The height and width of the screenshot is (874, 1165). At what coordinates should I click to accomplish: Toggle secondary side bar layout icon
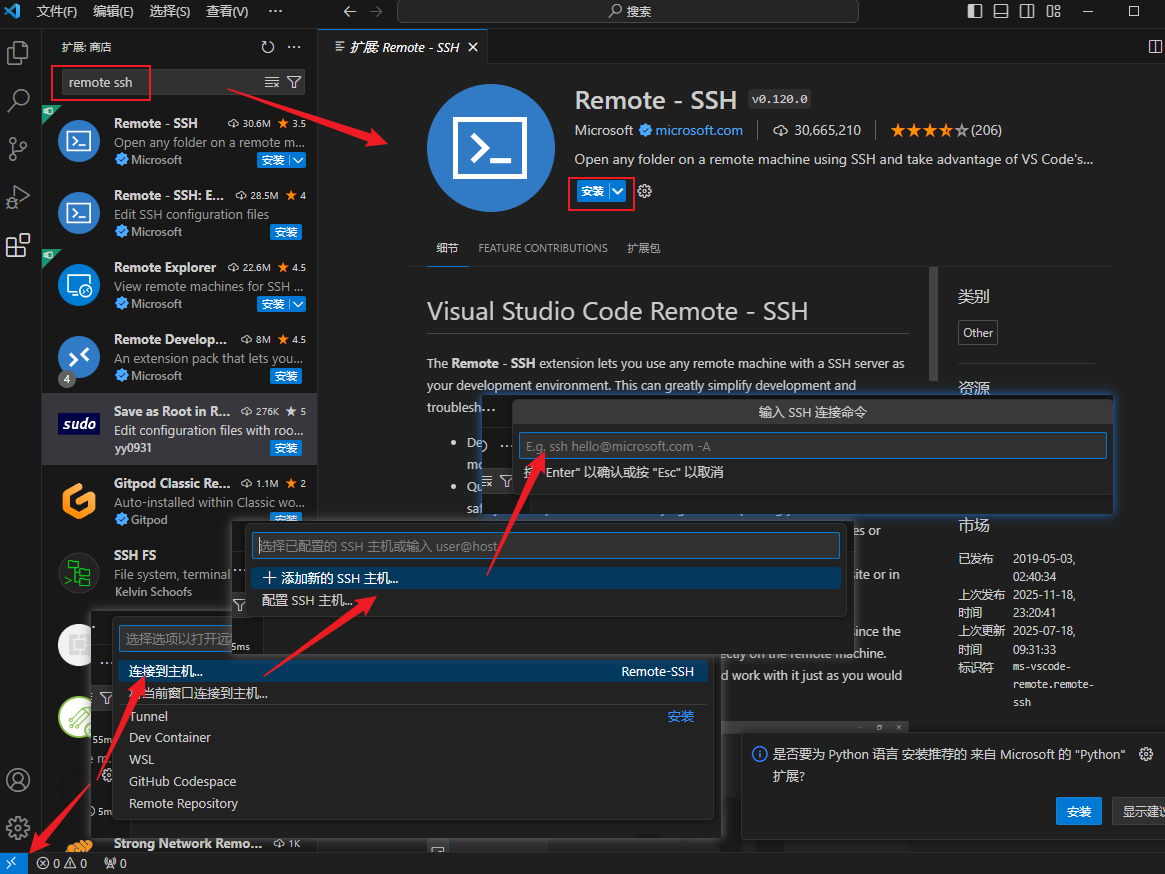1027,11
